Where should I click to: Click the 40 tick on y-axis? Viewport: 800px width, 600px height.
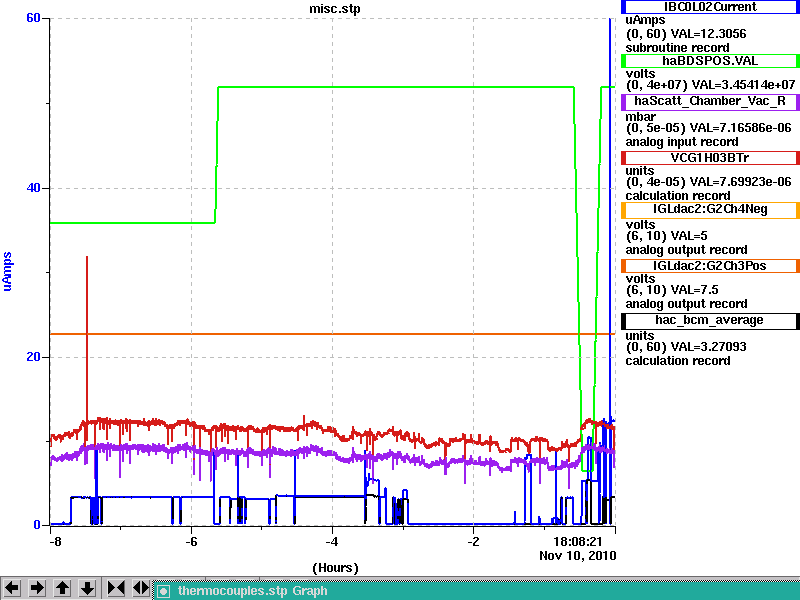coord(33,188)
